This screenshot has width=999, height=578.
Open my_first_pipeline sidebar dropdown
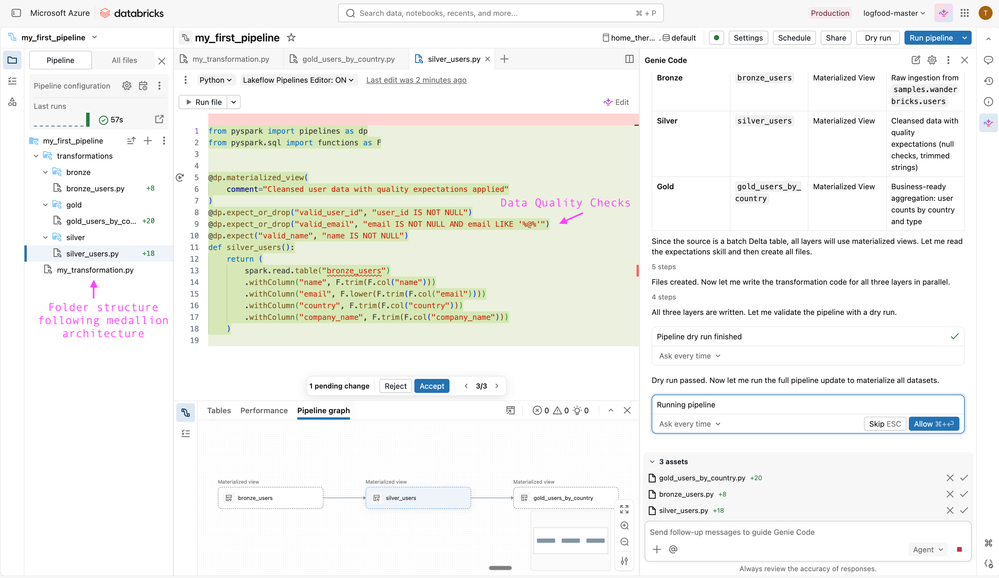95,38
